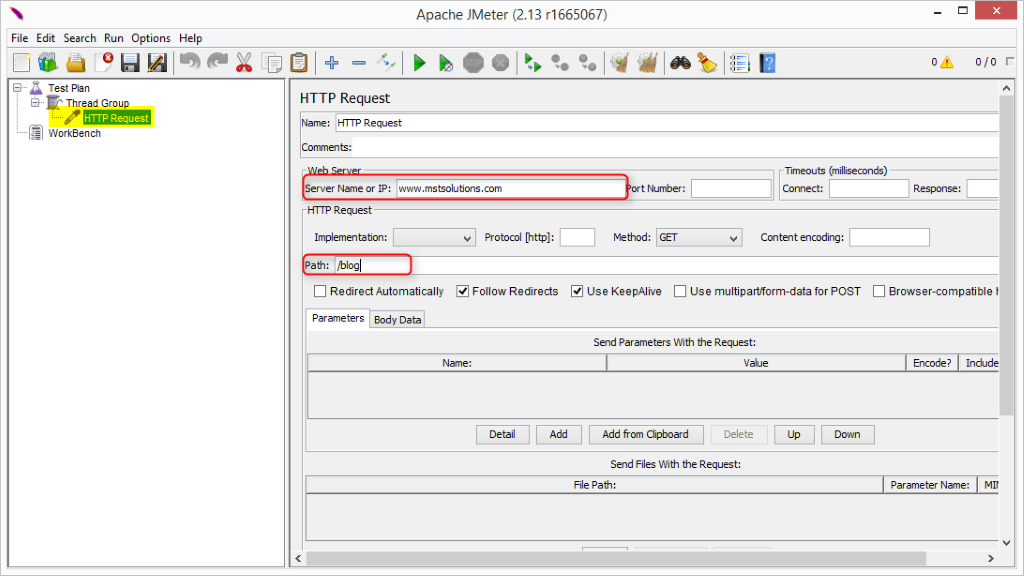Switch to the Body Data tab
The width and height of the screenshot is (1024, 576).
click(x=397, y=319)
